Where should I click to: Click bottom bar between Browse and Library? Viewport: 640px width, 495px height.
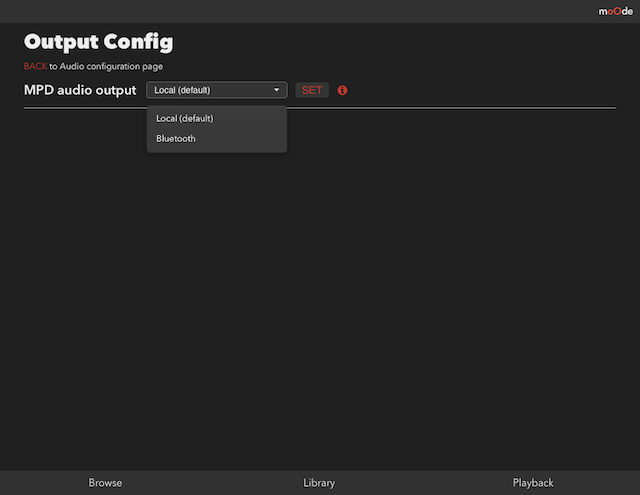212,483
